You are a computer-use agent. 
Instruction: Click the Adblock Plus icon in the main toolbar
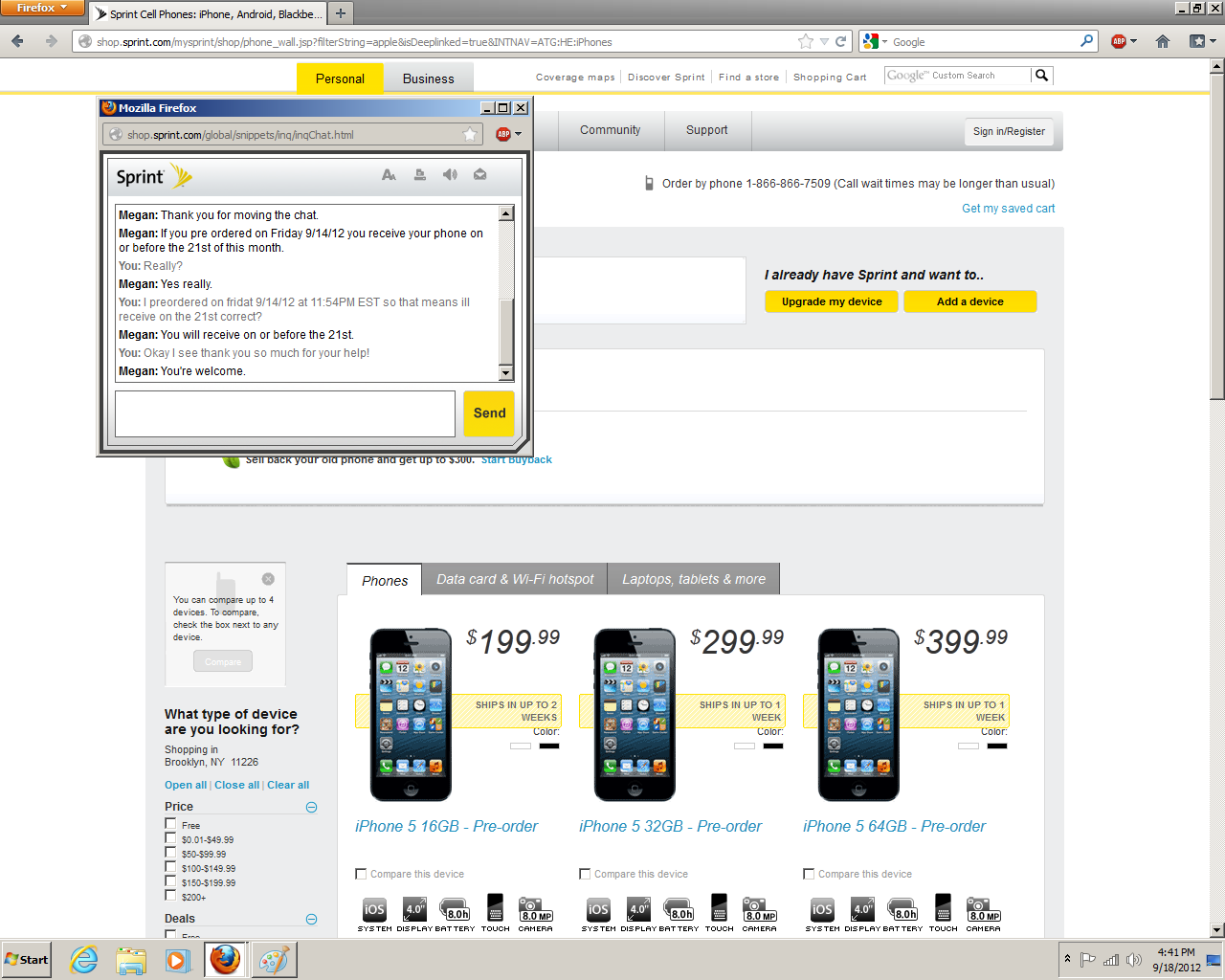pyautogui.click(x=1118, y=41)
